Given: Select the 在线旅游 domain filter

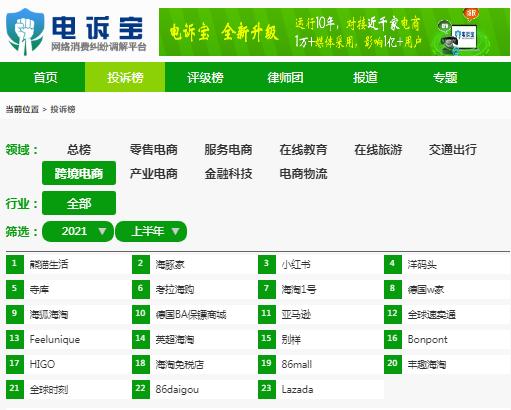Looking at the screenshot, I should (x=378, y=150).
